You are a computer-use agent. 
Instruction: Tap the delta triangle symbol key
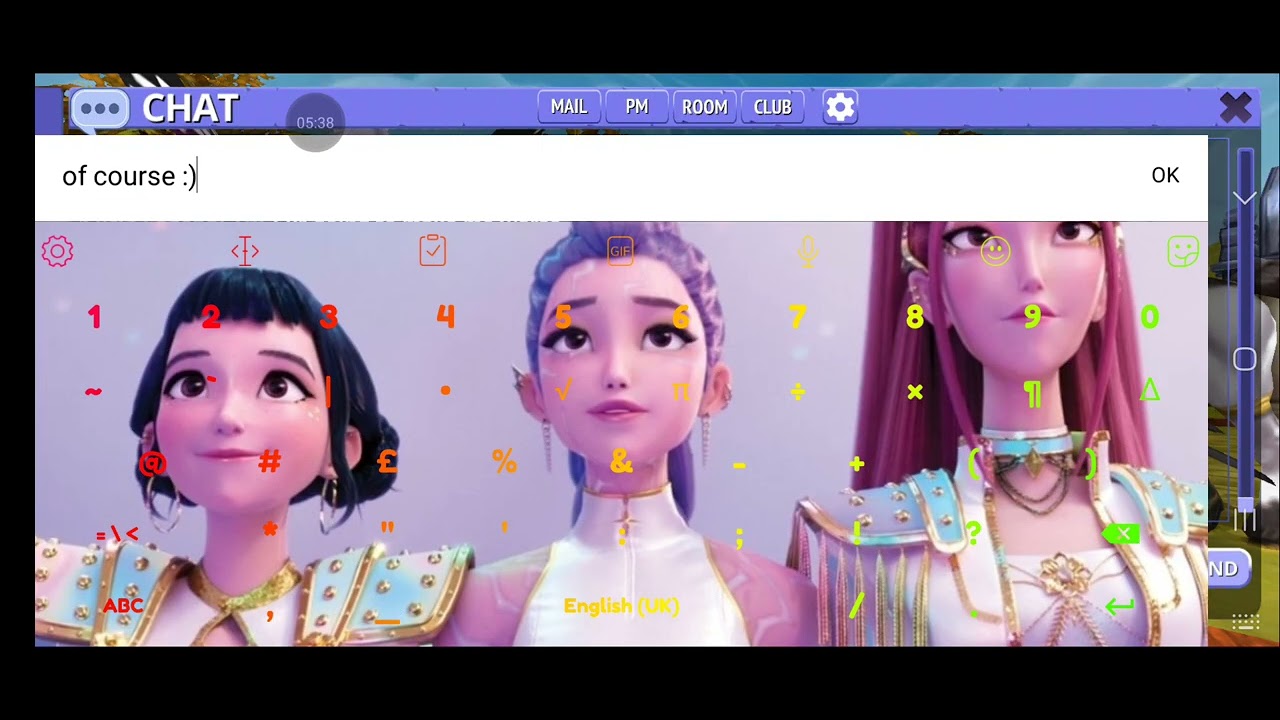pos(1149,391)
